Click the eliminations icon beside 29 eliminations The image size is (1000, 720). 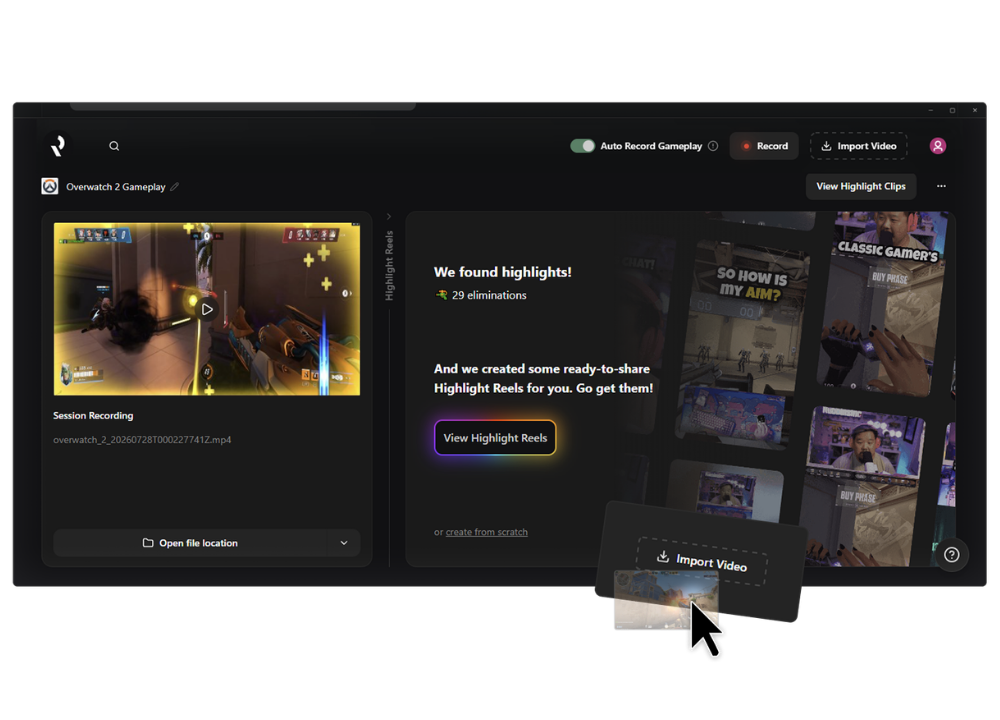(x=441, y=295)
